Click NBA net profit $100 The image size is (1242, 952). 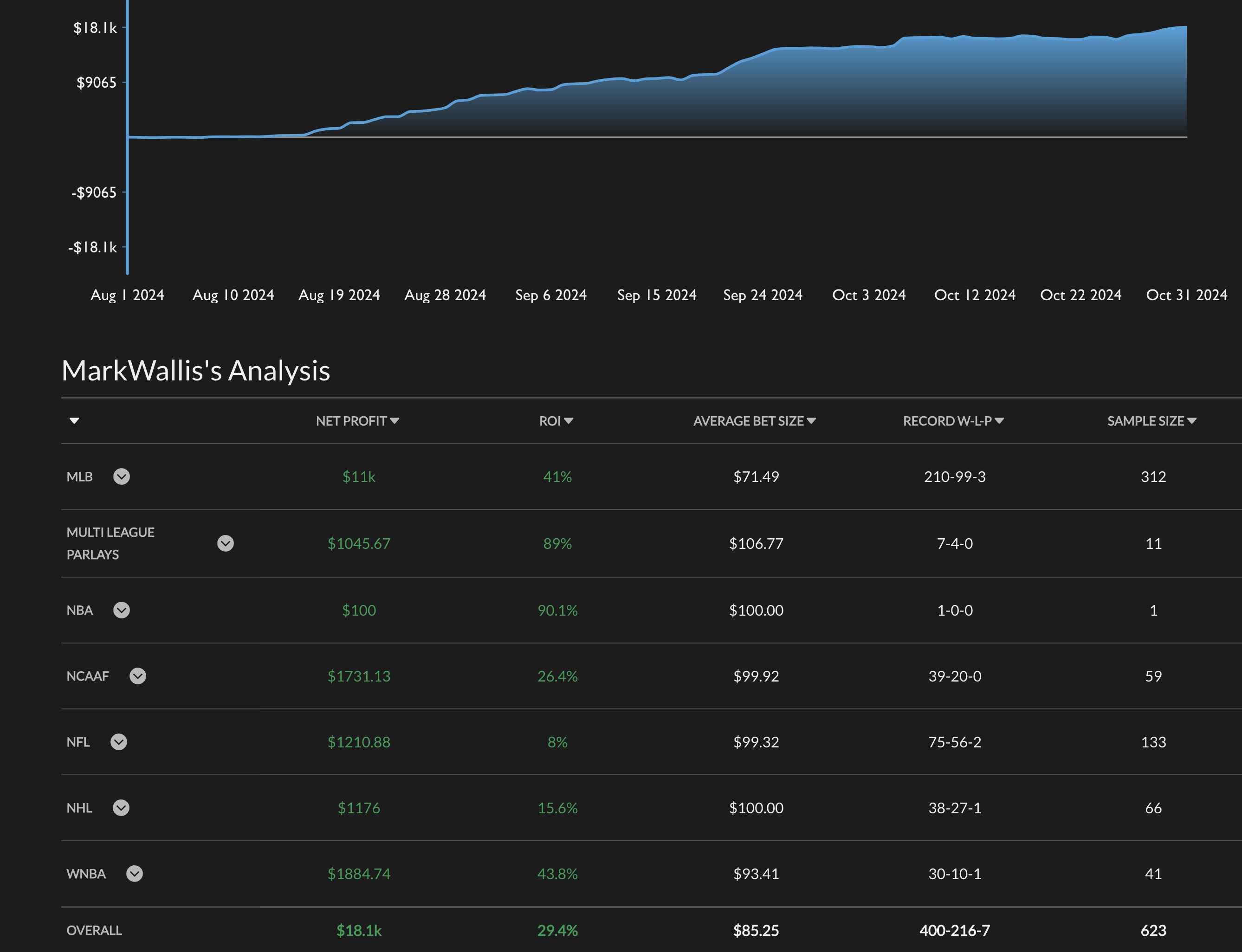(x=359, y=610)
